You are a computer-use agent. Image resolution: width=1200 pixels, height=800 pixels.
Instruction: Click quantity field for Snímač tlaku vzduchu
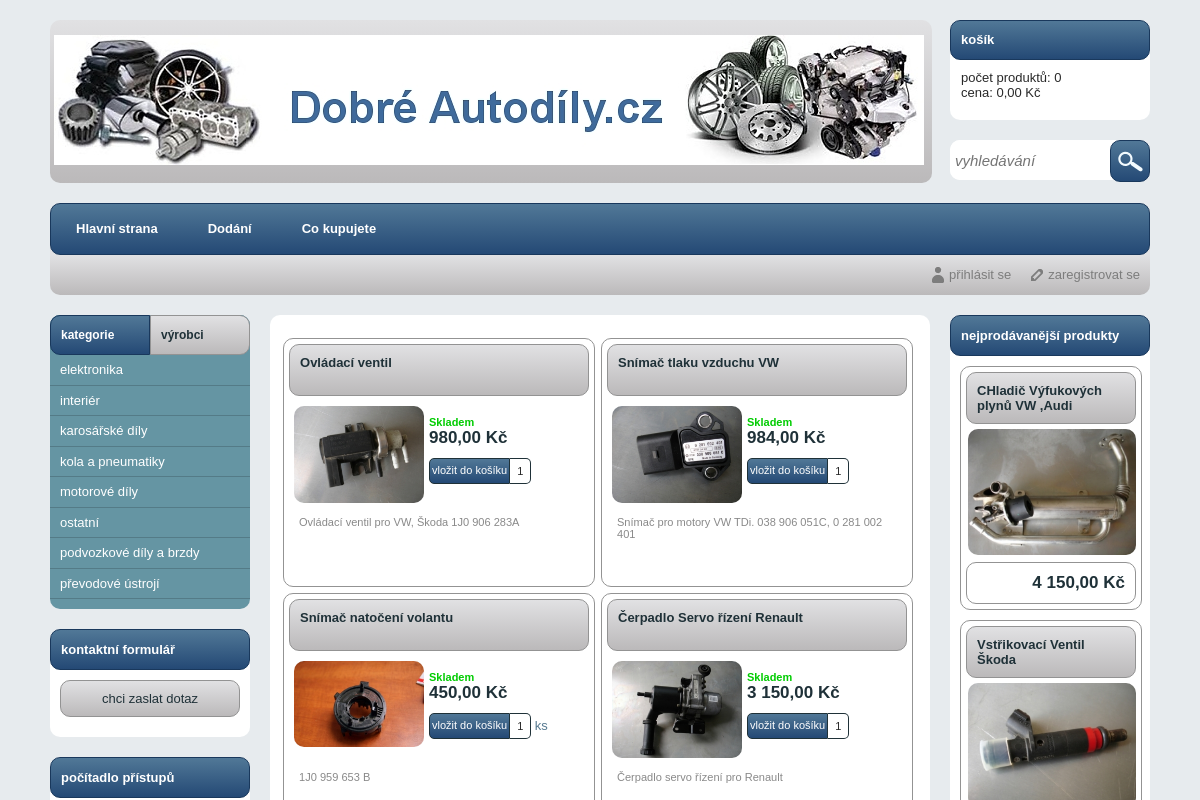tap(838, 471)
